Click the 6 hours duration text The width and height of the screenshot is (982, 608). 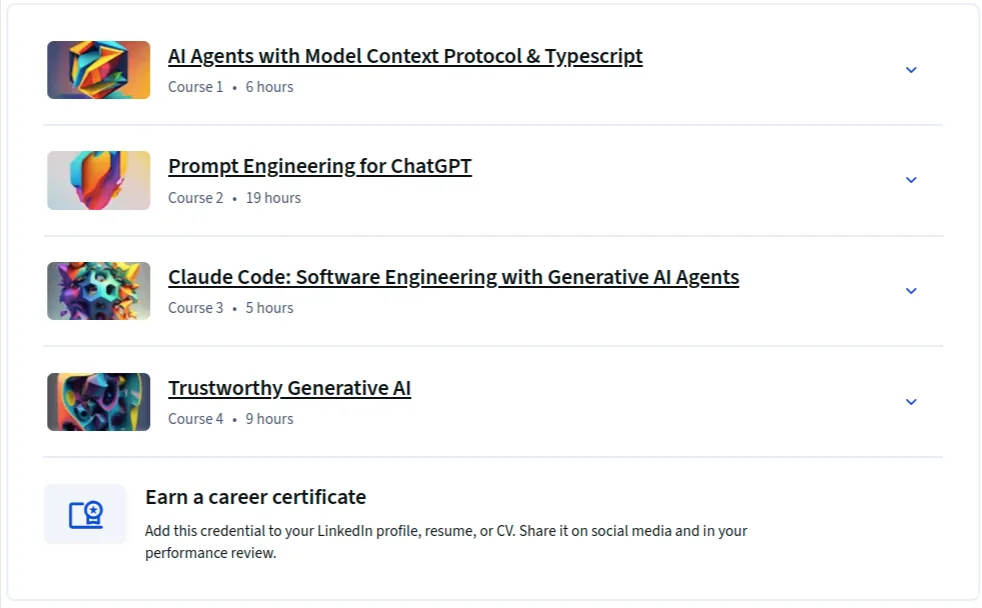pos(269,87)
